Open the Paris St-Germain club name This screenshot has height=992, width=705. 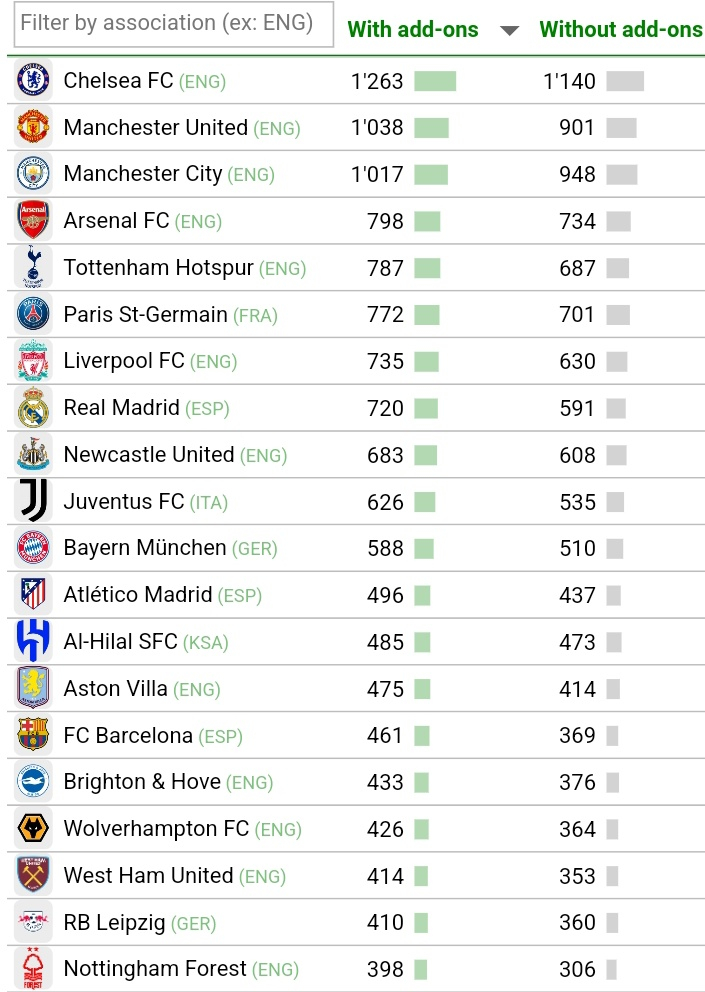pyautogui.click(x=146, y=314)
